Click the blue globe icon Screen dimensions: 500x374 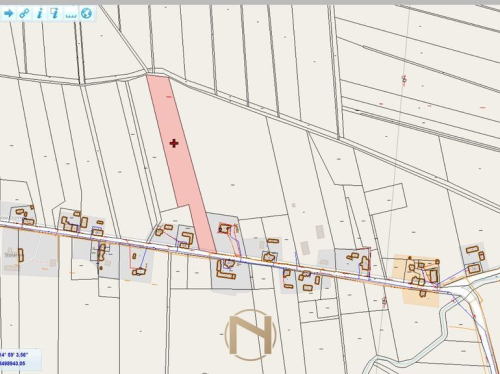click(x=86, y=13)
